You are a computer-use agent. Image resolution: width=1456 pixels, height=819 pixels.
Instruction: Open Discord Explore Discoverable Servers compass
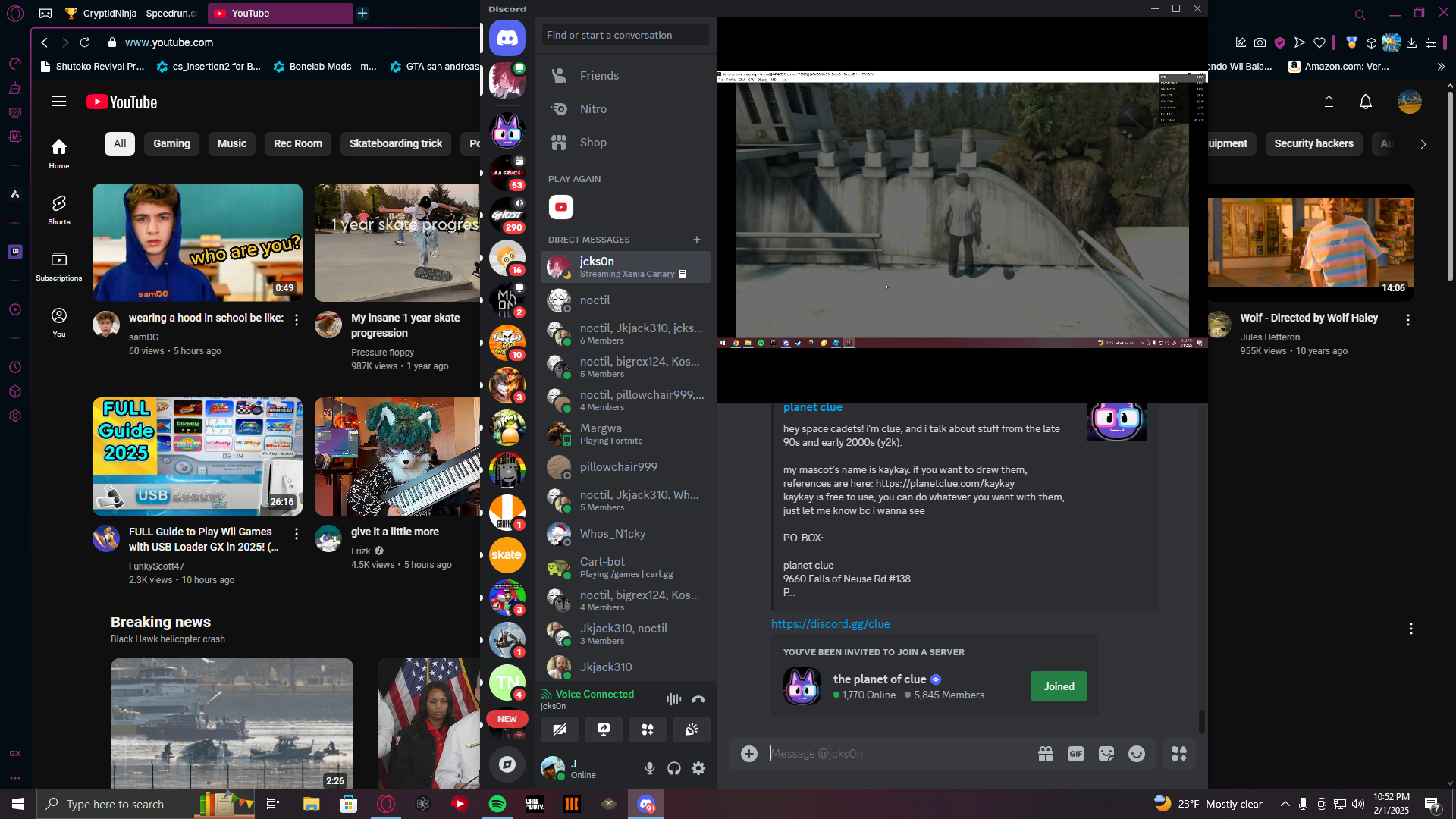click(x=507, y=764)
